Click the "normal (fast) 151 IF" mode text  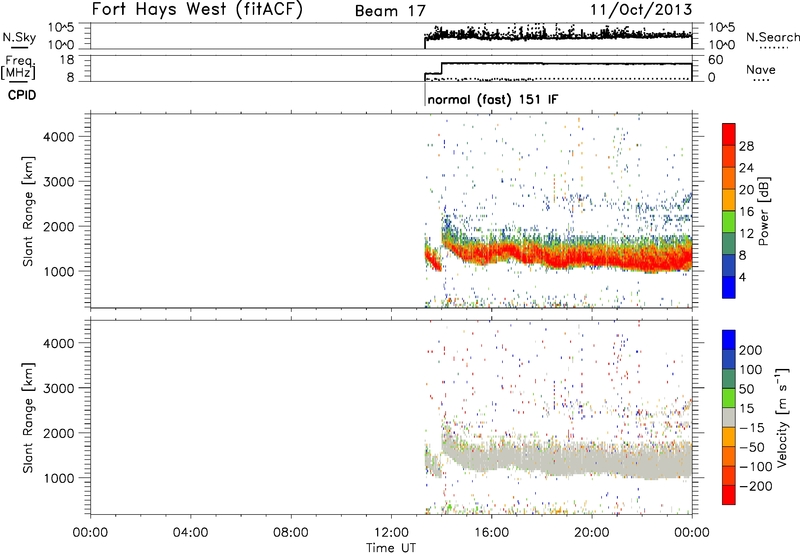[x=493, y=99]
